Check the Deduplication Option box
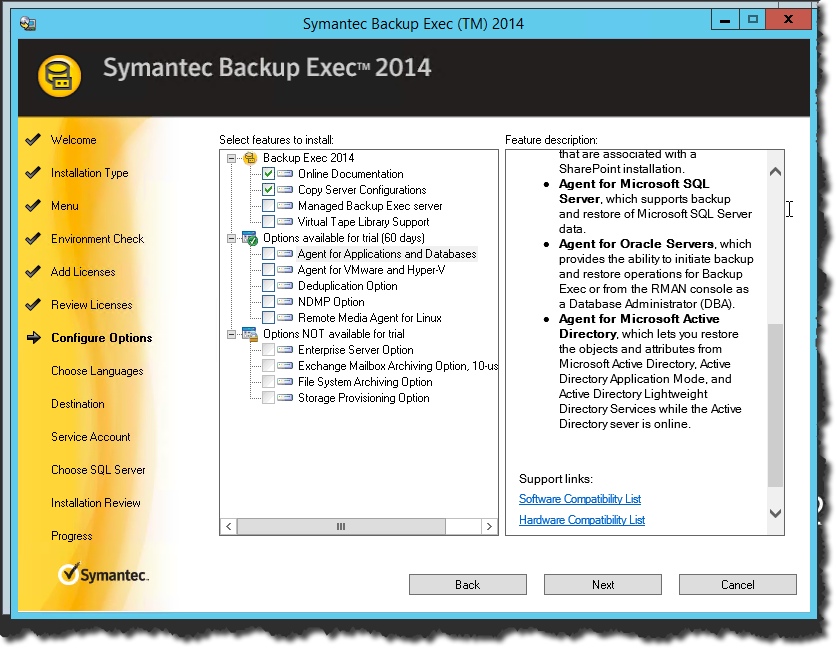 click(x=269, y=286)
